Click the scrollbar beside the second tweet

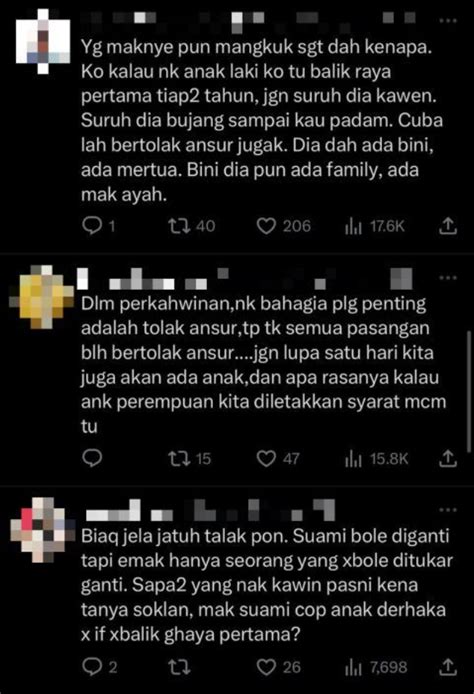click(470, 391)
